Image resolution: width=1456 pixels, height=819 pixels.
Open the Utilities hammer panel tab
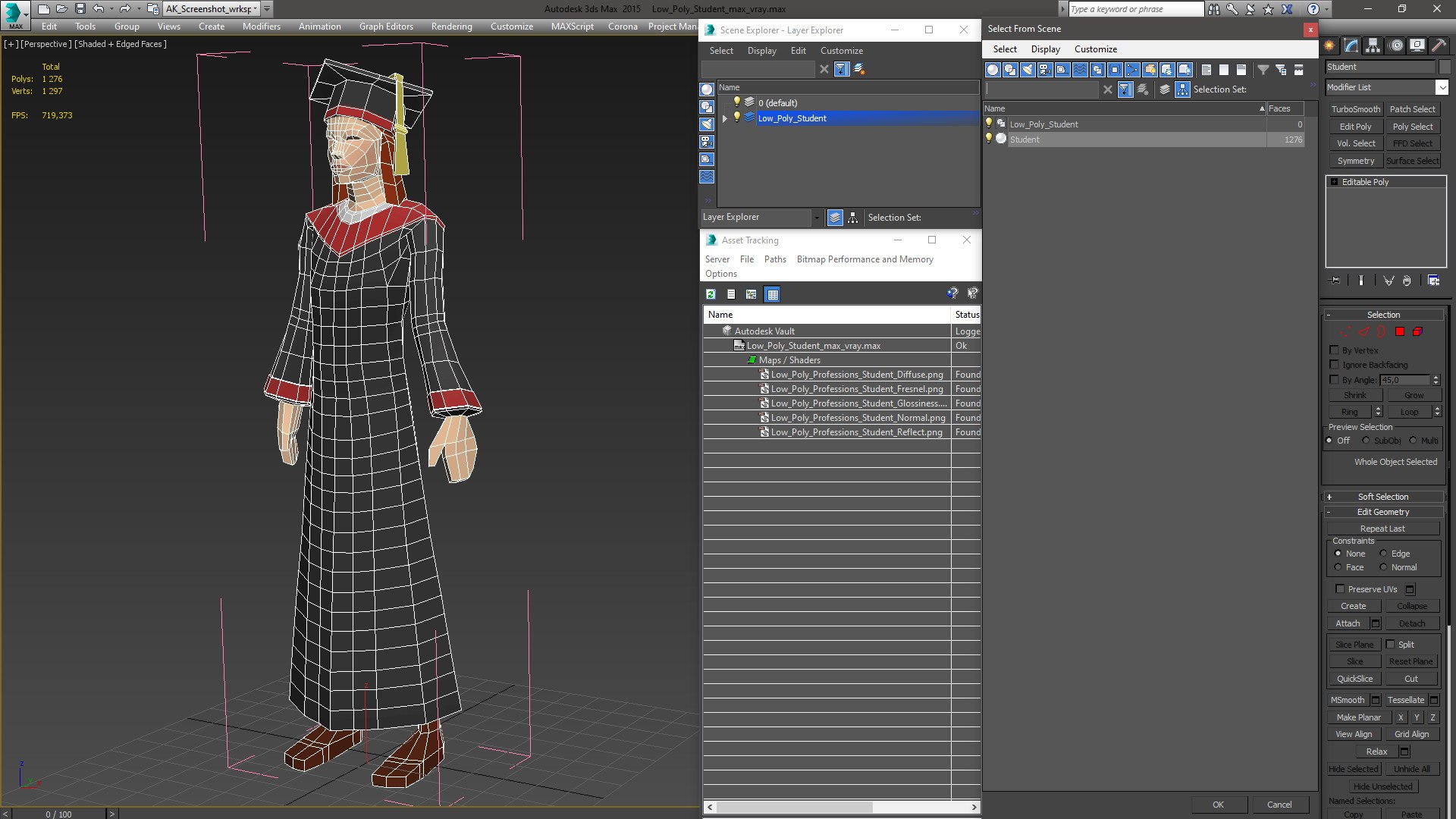(x=1439, y=45)
